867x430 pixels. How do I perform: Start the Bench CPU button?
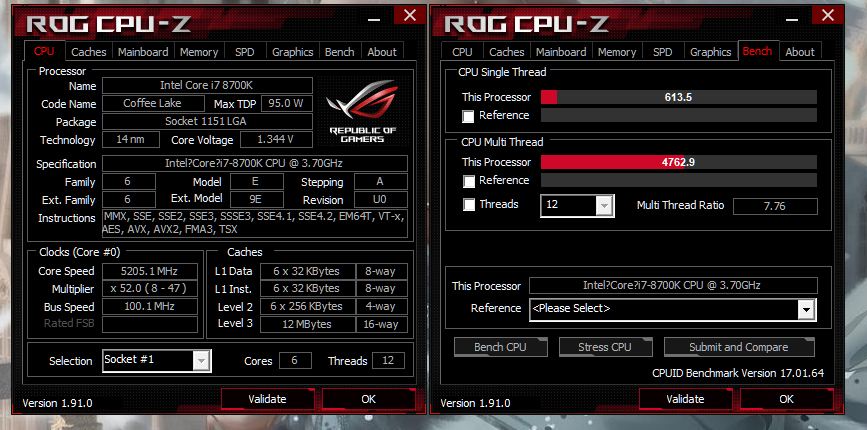pyautogui.click(x=500, y=347)
